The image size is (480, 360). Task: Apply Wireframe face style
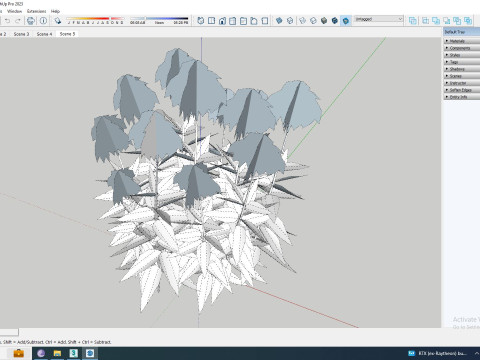(x=302, y=21)
